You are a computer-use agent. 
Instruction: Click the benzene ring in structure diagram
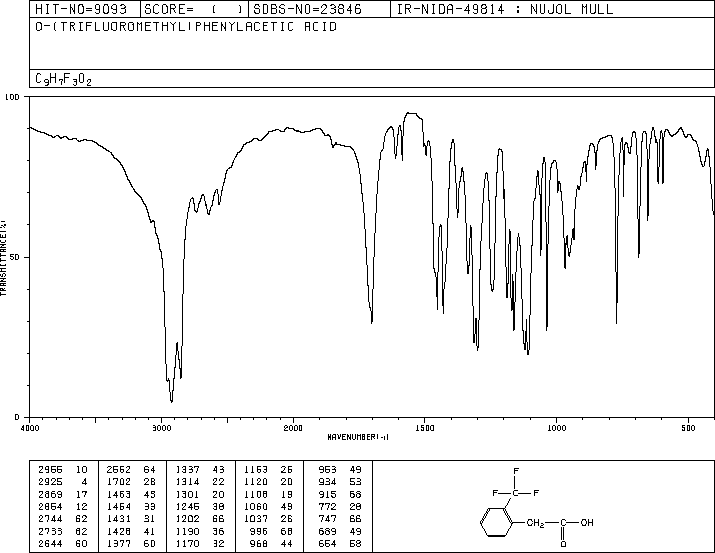pos(496,522)
